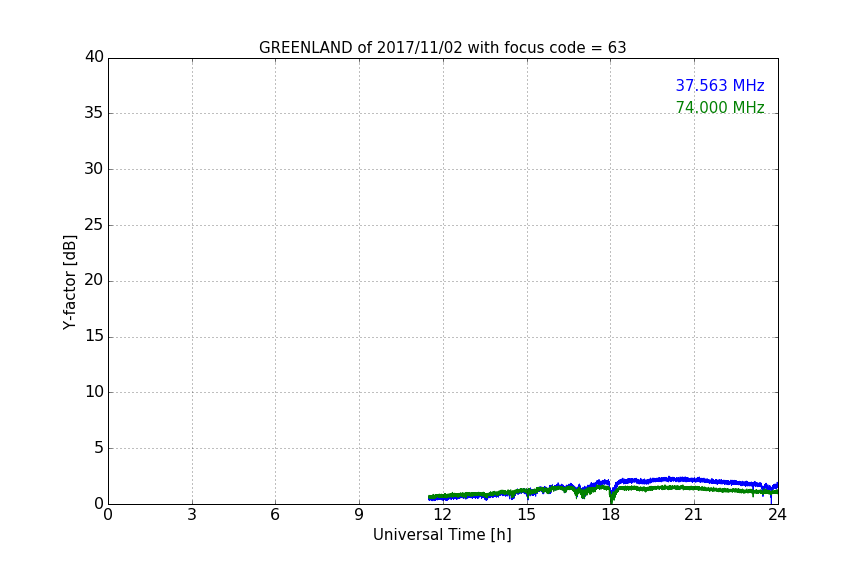The height and width of the screenshot is (576, 864).
Task: Click the x-axis tick label '18'
Action: pyautogui.click(x=611, y=515)
